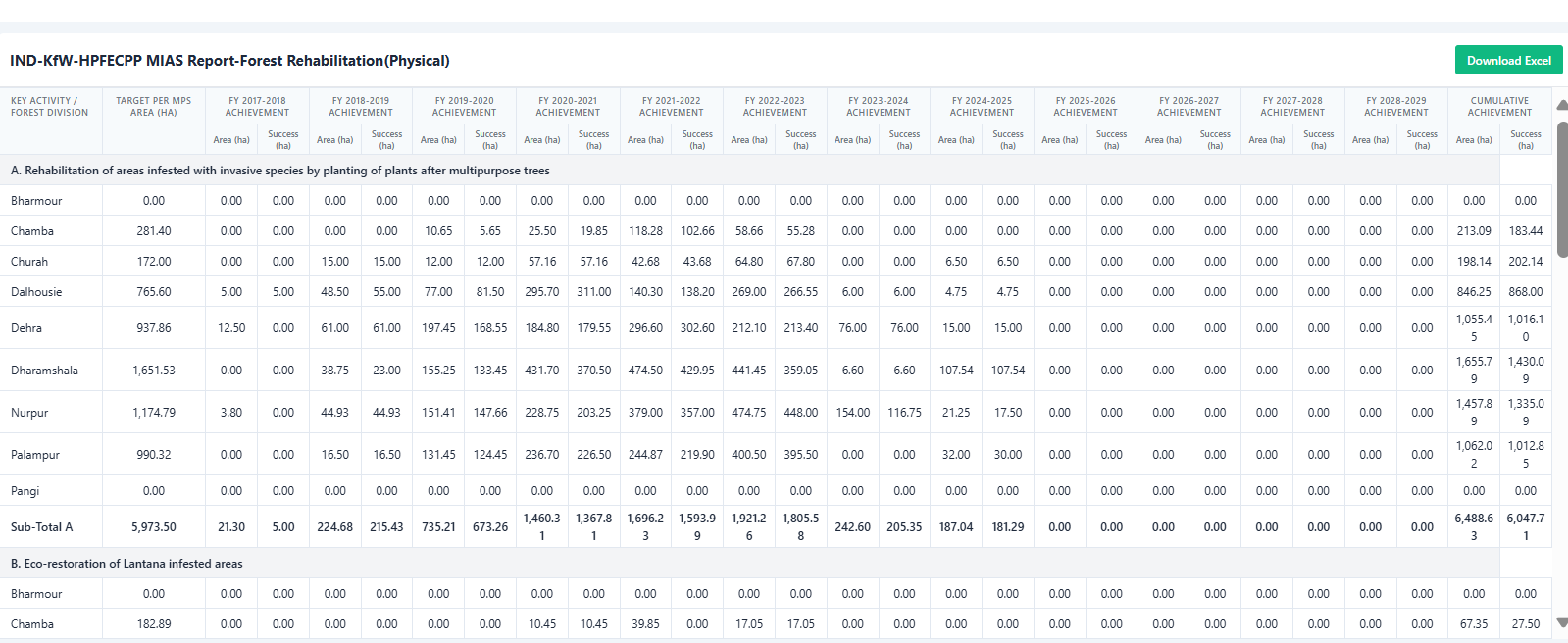Image resolution: width=1568 pixels, height=643 pixels.
Task: Click the FY 2023-2024 ACHIEVEMENT column header
Action: 879,106
